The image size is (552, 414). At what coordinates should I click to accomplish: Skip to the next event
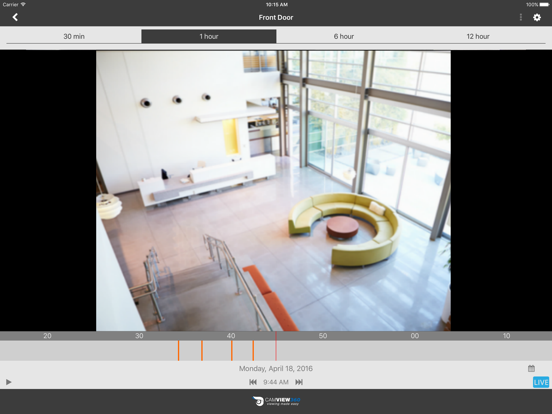(x=299, y=382)
